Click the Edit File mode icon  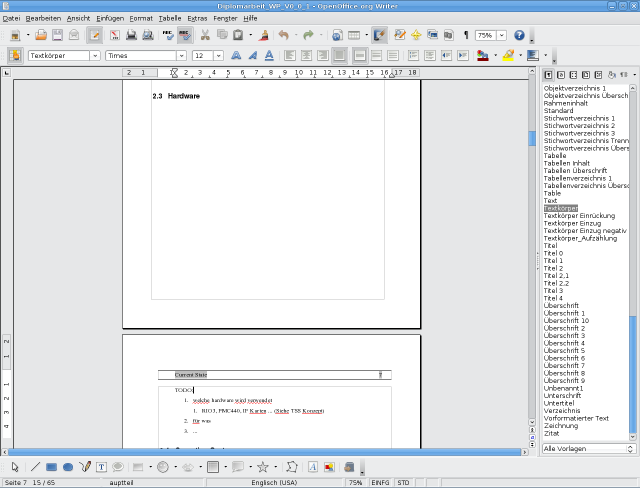tap(94, 35)
